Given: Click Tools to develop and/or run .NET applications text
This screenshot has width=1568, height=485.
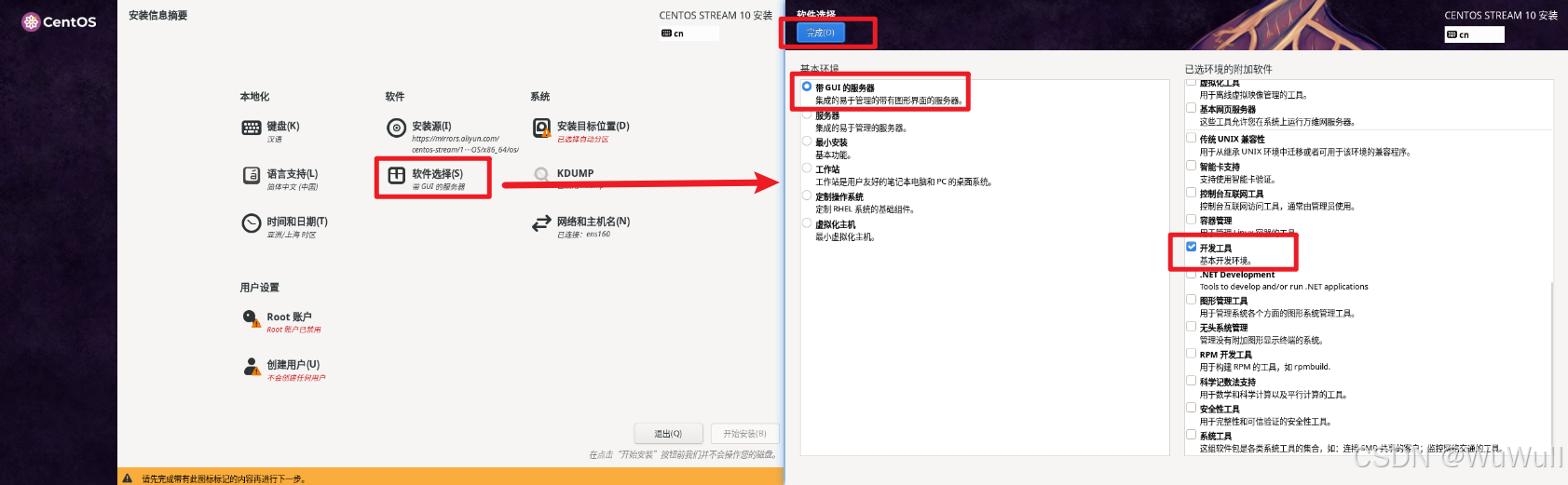Looking at the screenshot, I should pyautogui.click(x=1284, y=287).
